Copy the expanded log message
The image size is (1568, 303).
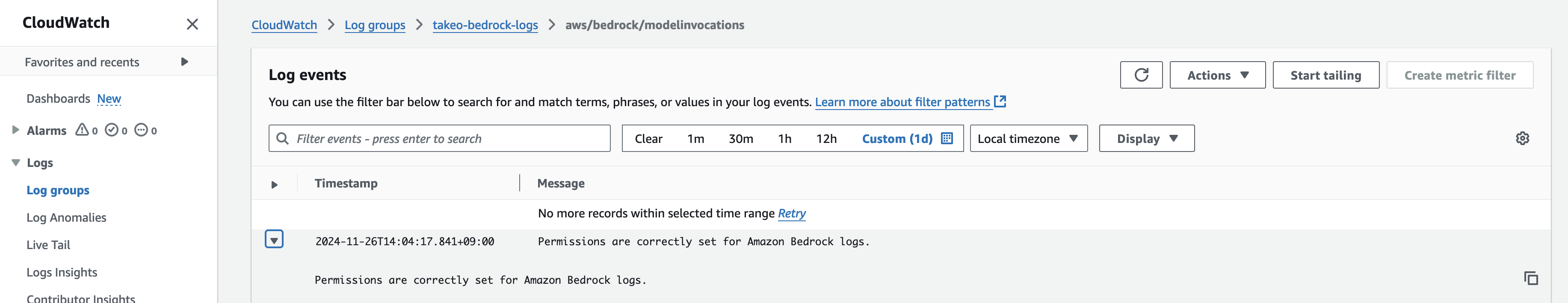coord(1530,278)
